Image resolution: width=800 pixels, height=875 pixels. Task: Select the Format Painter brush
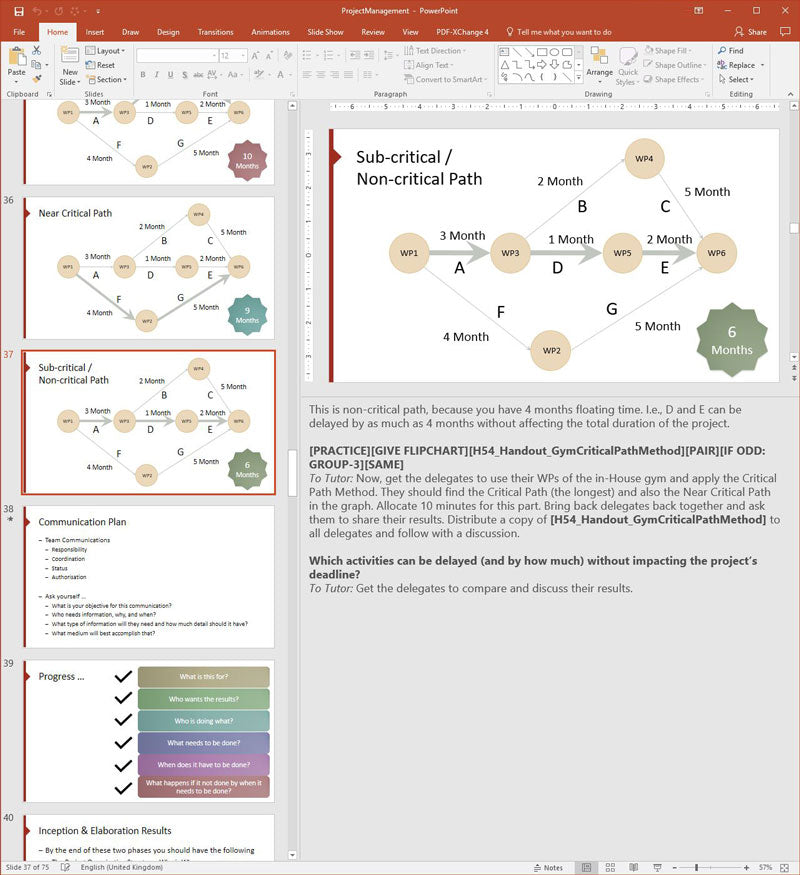[x=37, y=79]
